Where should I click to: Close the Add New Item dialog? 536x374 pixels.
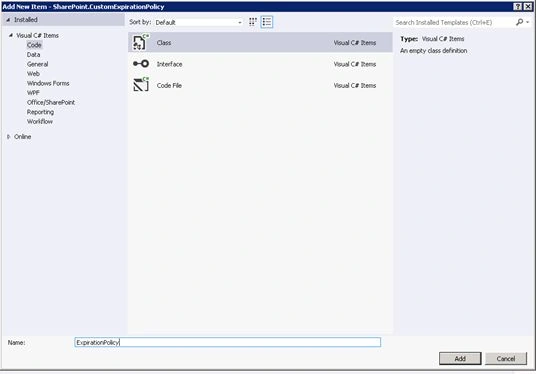(x=528, y=6)
